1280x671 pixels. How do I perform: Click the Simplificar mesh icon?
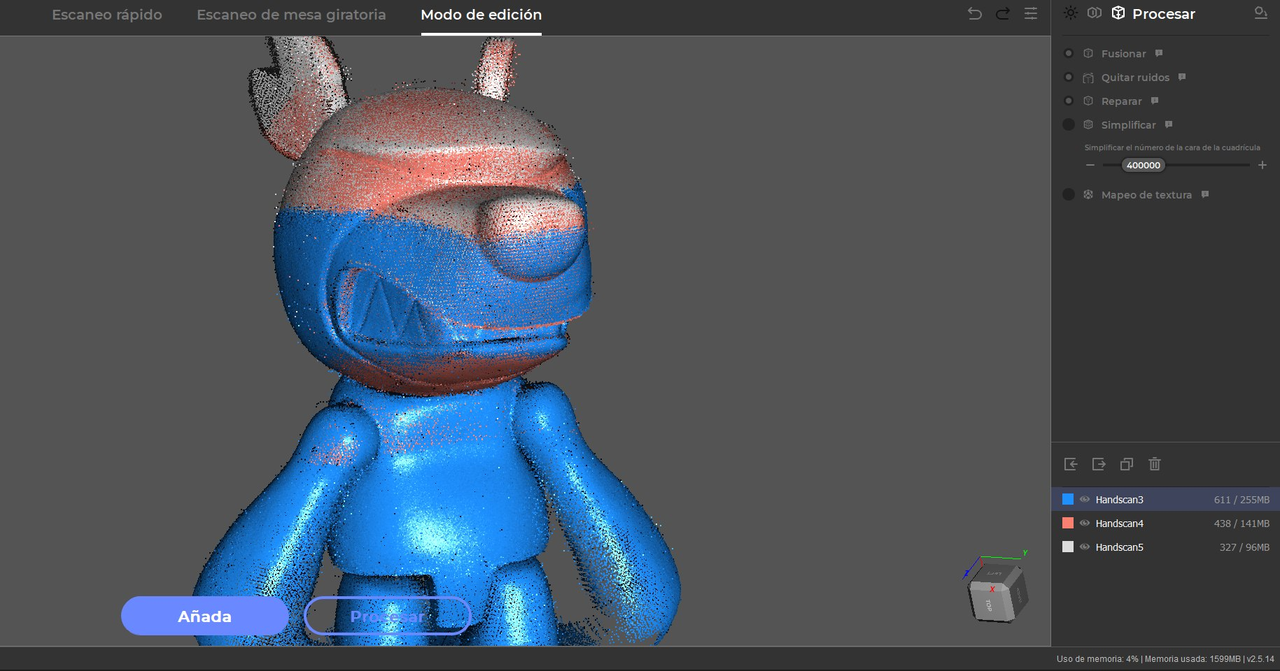point(1088,125)
